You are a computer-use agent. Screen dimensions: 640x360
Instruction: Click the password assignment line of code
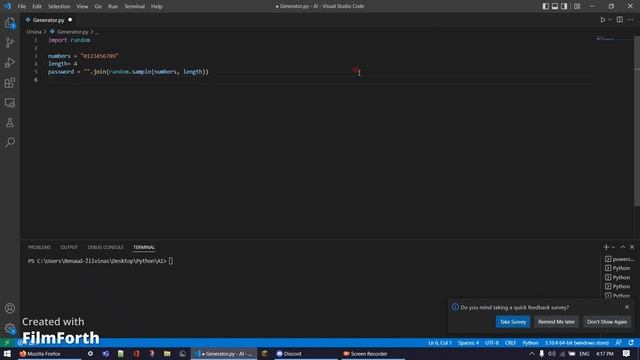[x=128, y=72]
